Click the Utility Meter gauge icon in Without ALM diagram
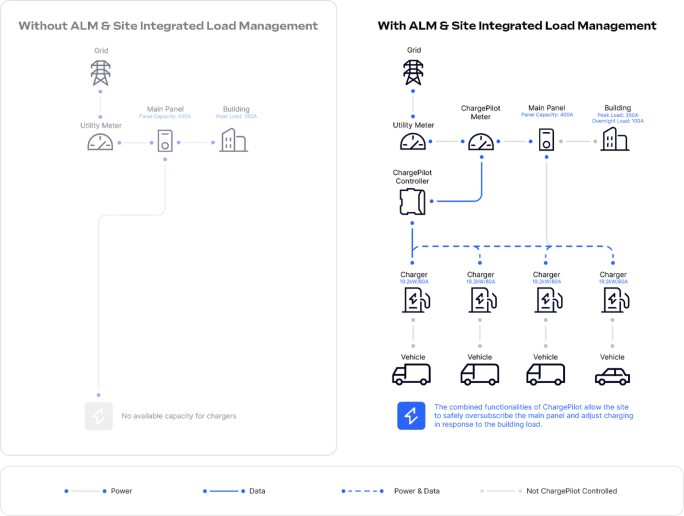Image resolution: width=684 pixels, height=516 pixels. [100, 142]
